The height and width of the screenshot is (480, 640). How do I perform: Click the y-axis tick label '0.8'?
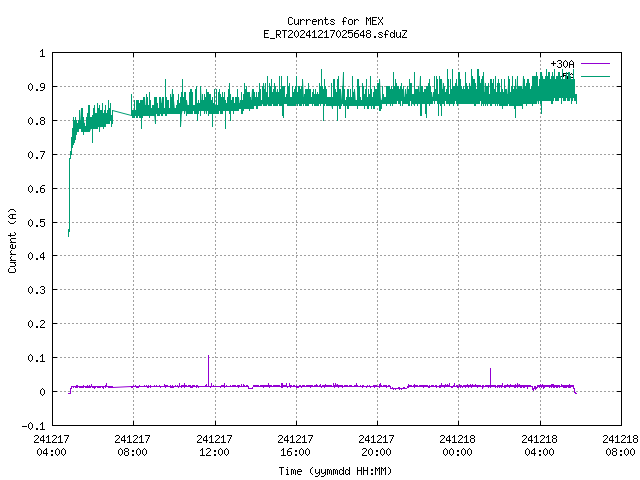(x=36, y=121)
